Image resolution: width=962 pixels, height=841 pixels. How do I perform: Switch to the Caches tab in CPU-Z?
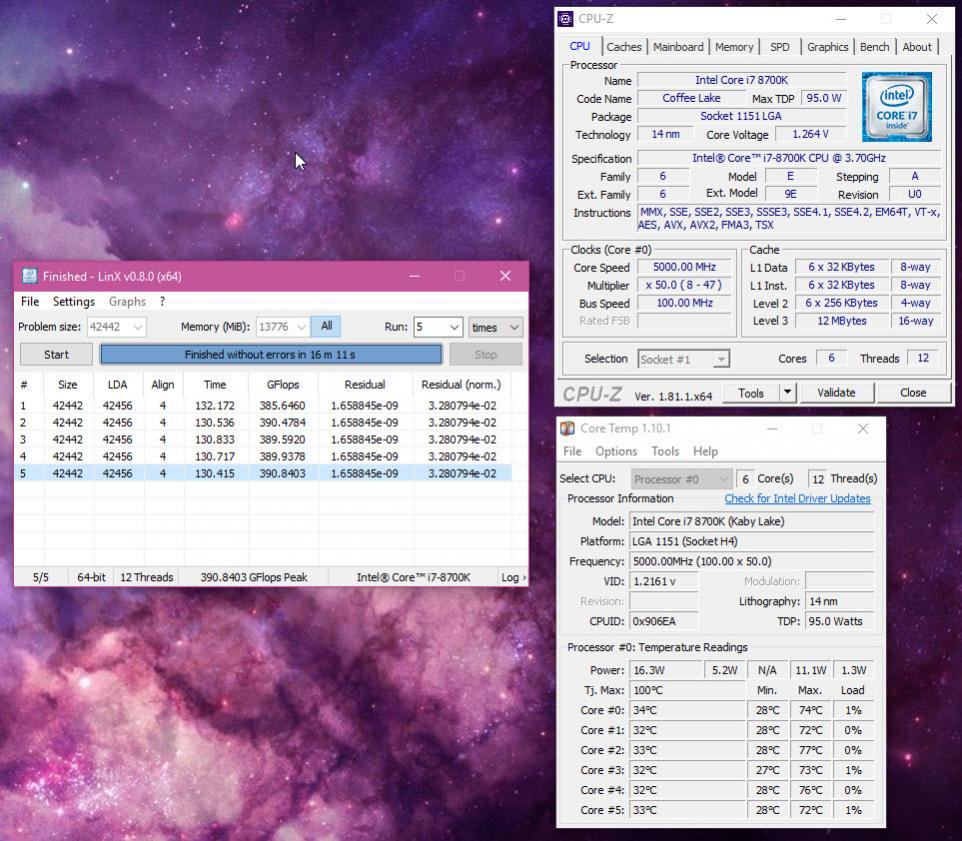[624, 47]
